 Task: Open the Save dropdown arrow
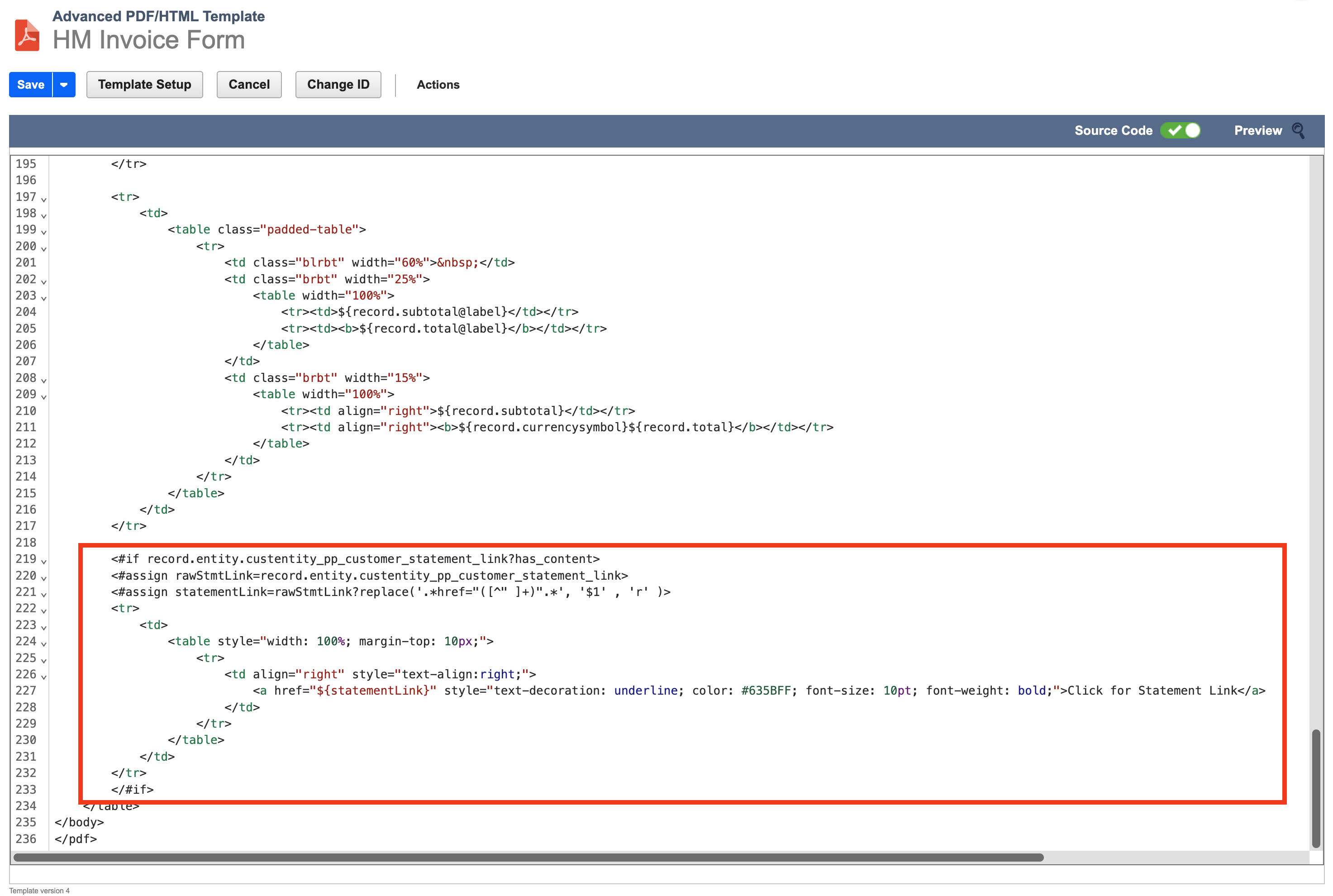point(64,85)
